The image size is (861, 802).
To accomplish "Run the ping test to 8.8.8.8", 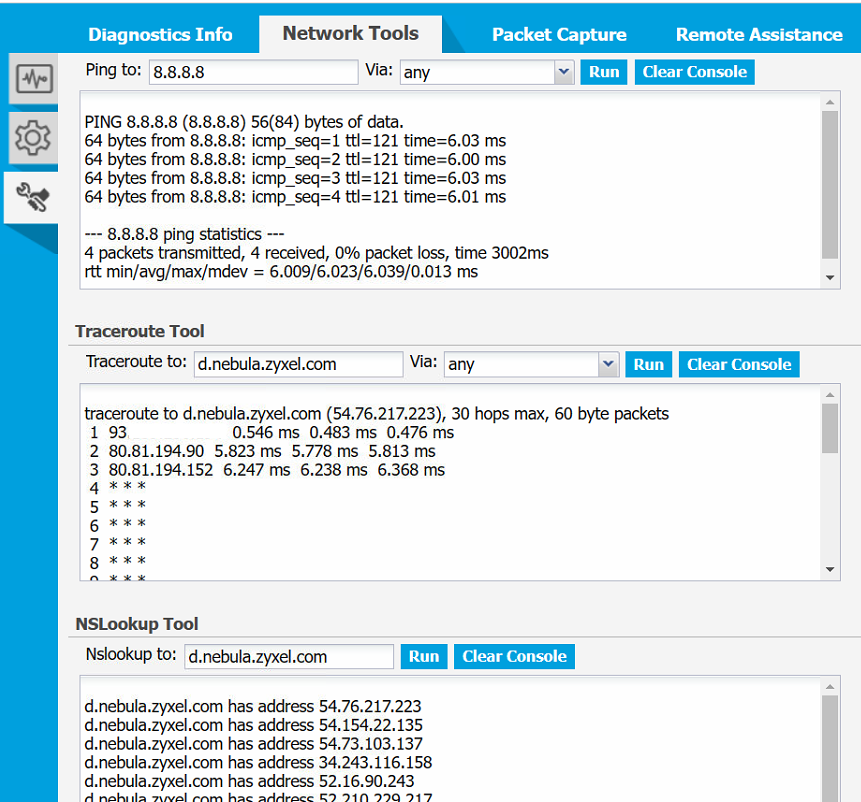I will 603,71.
